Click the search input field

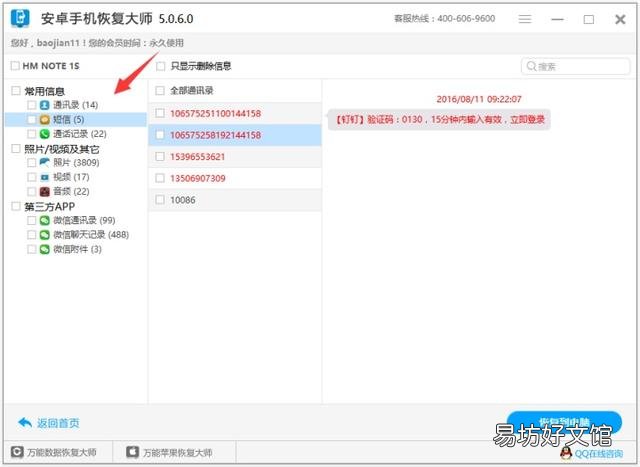(x=576, y=66)
